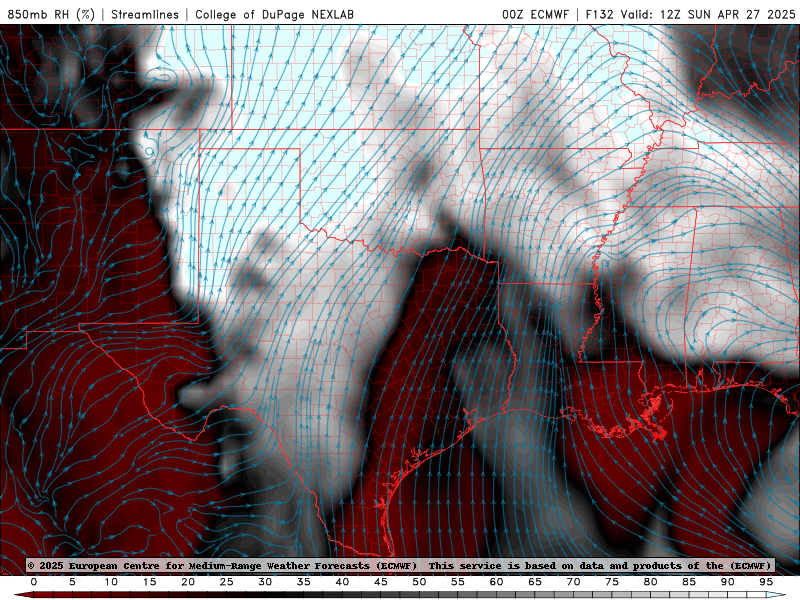Click the "75" colorbar label
This screenshot has width=800, height=600.
coord(612,582)
